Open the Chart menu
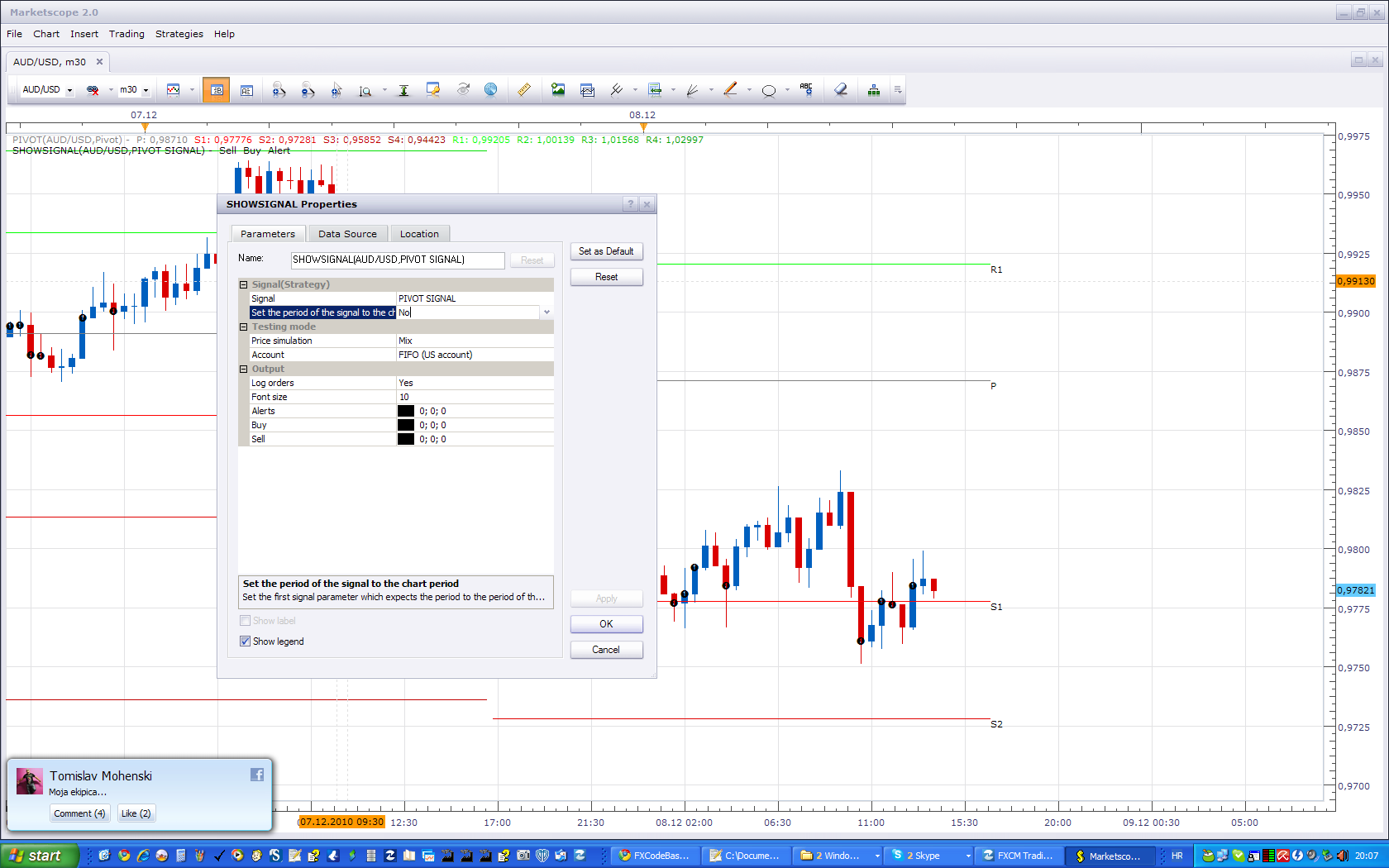The width and height of the screenshot is (1389, 868). pos(46,34)
